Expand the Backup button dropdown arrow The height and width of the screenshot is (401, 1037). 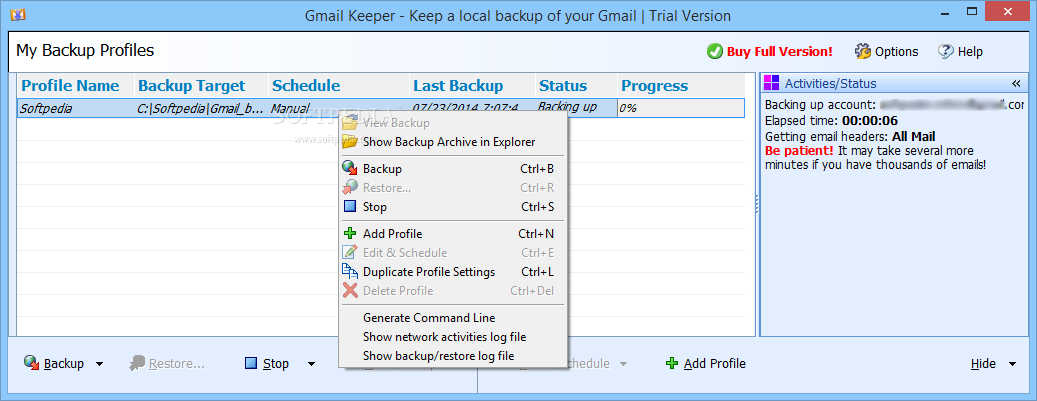pyautogui.click(x=99, y=364)
